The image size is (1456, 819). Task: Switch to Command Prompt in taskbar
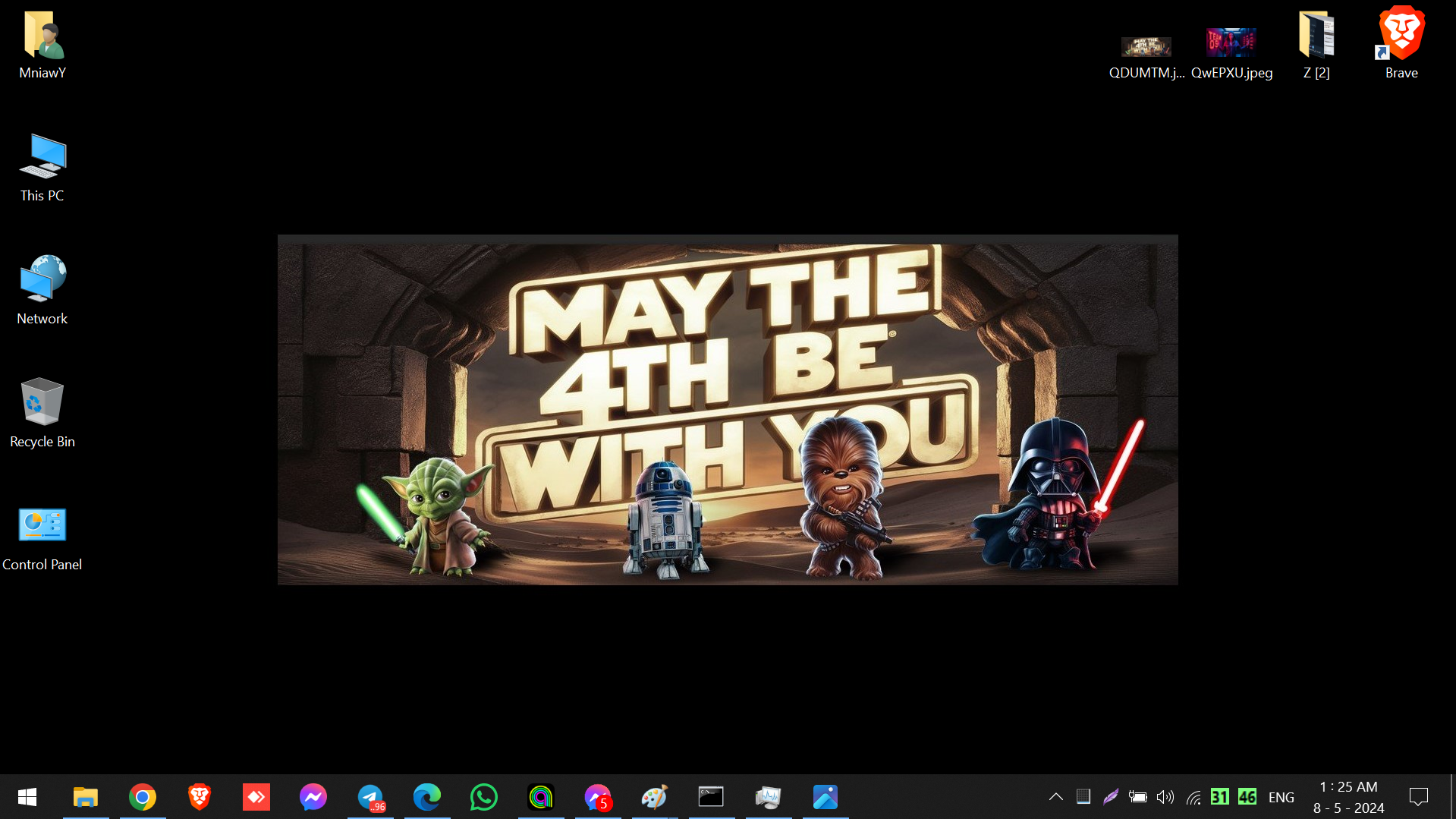tap(712, 797)
